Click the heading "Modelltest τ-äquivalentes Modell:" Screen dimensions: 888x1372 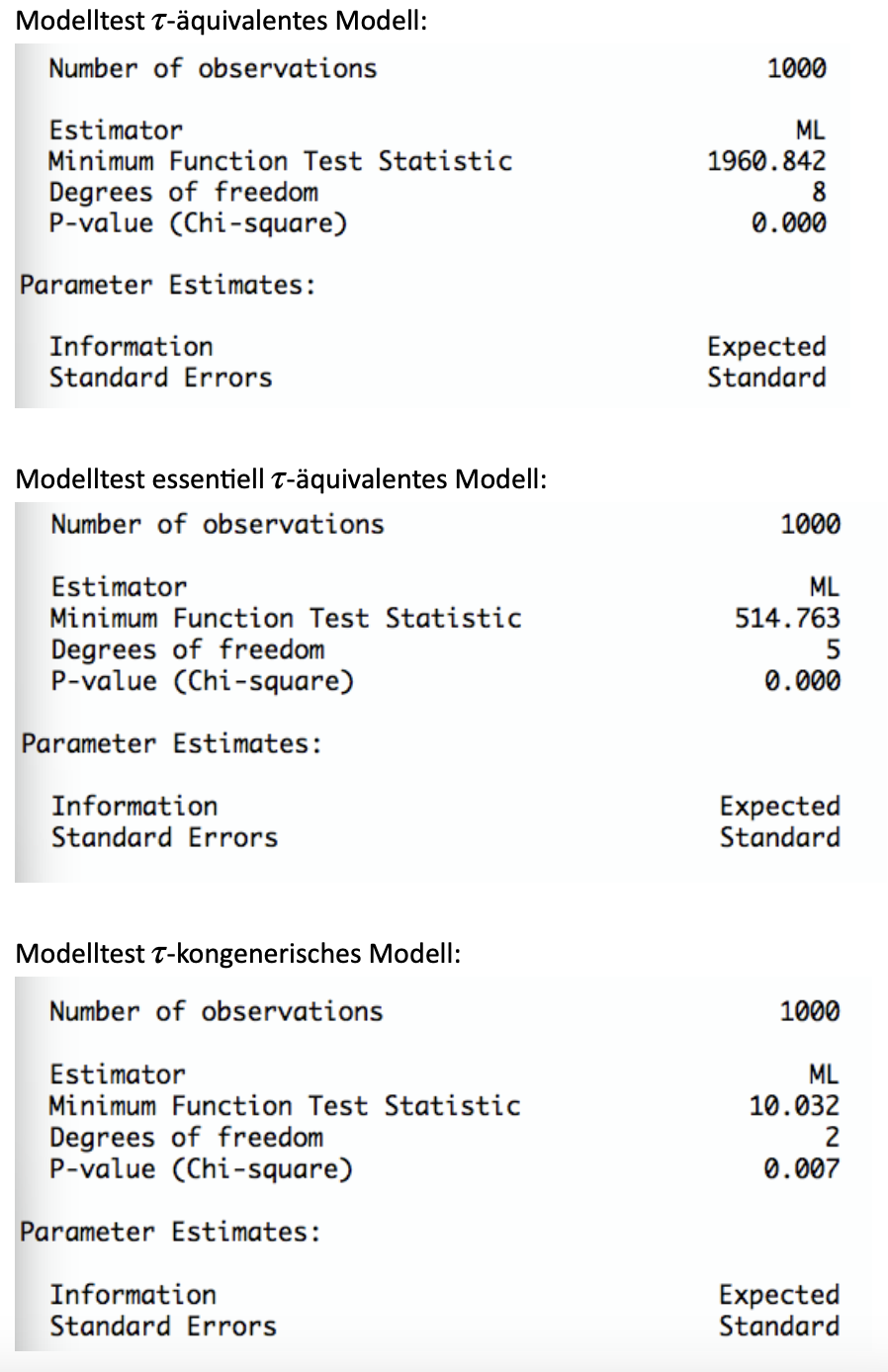click(222, 20)
